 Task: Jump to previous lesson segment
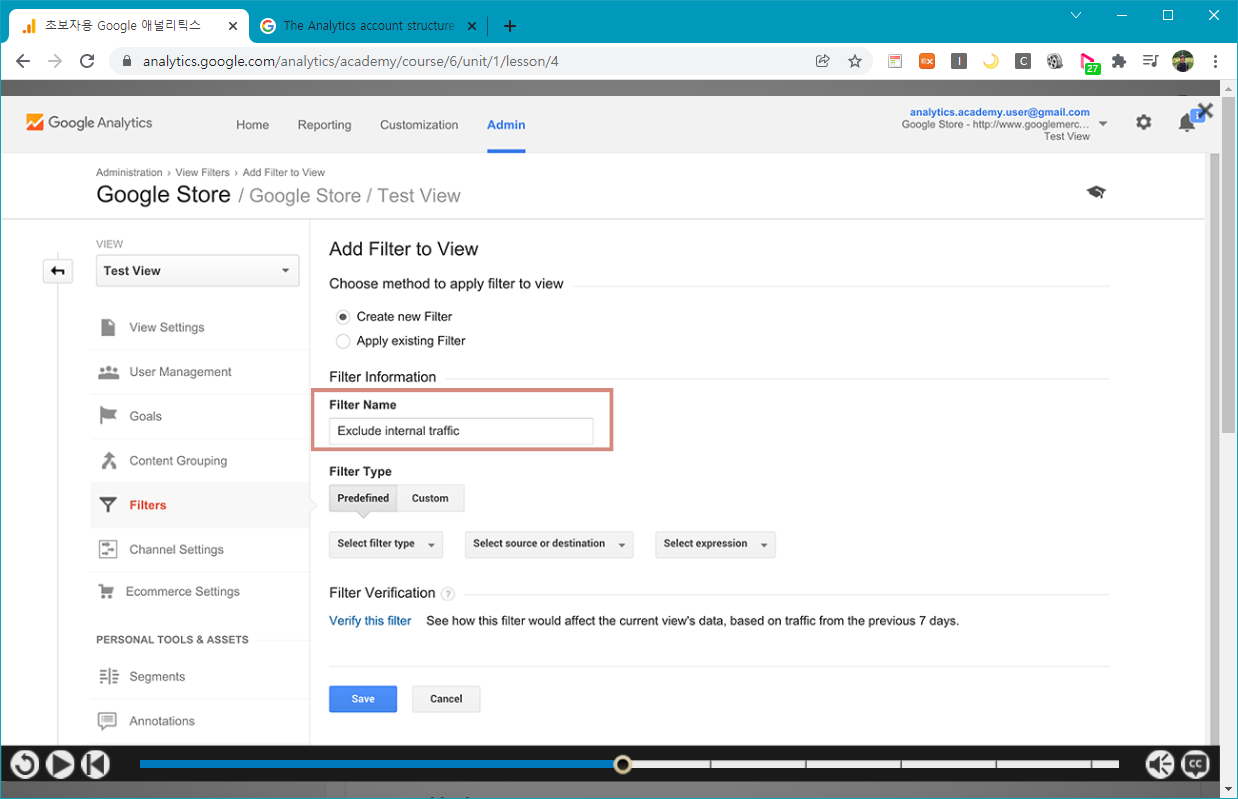click(x=94, y=765)
